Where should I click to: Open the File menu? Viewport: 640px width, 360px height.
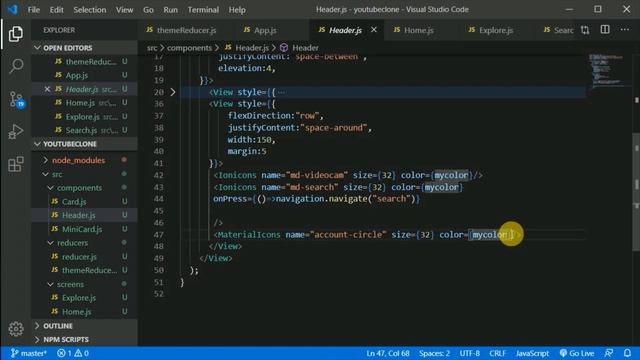click(33, 9)
